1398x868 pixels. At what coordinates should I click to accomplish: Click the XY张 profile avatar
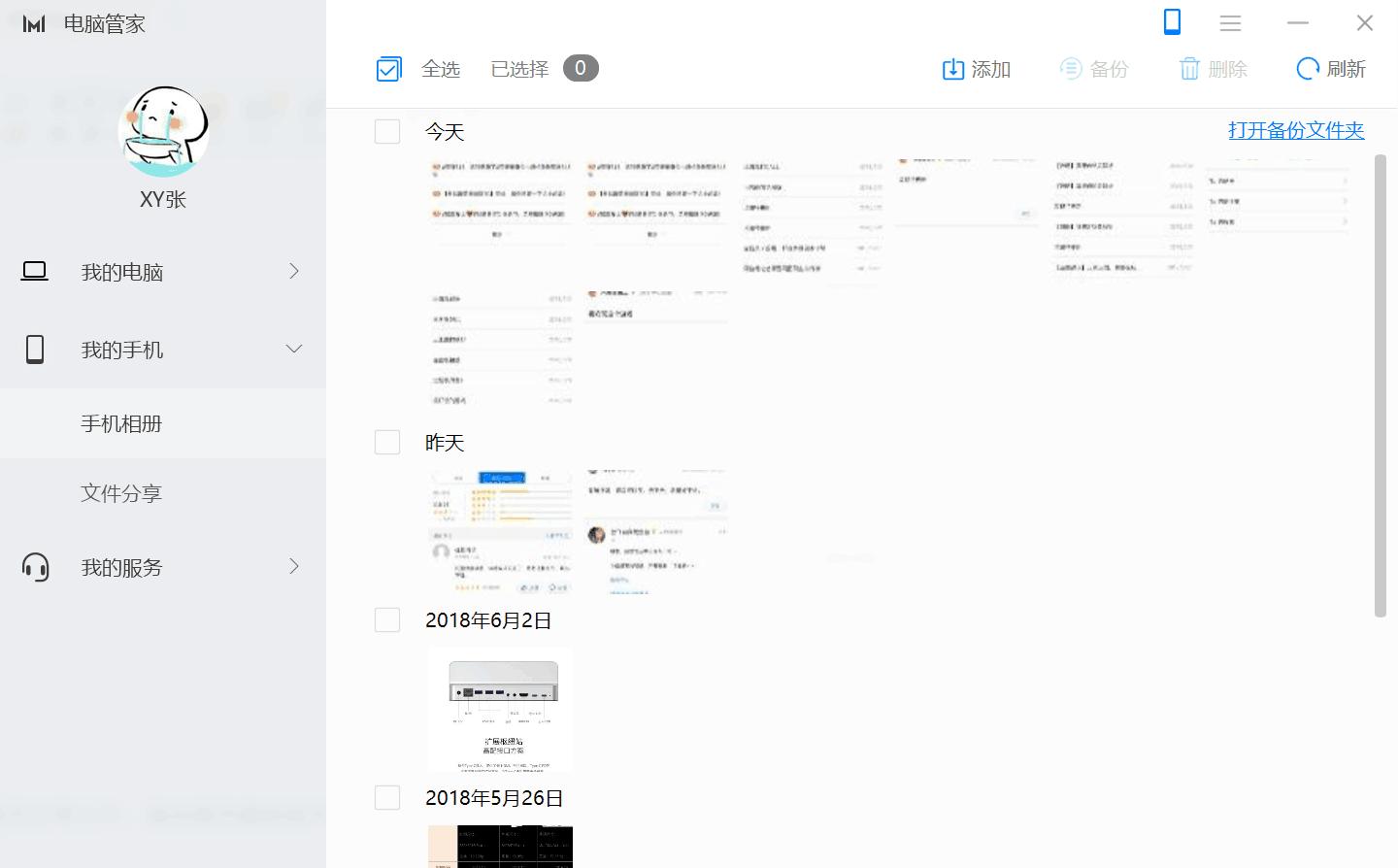pyautogui.click(x=163, y=132)
